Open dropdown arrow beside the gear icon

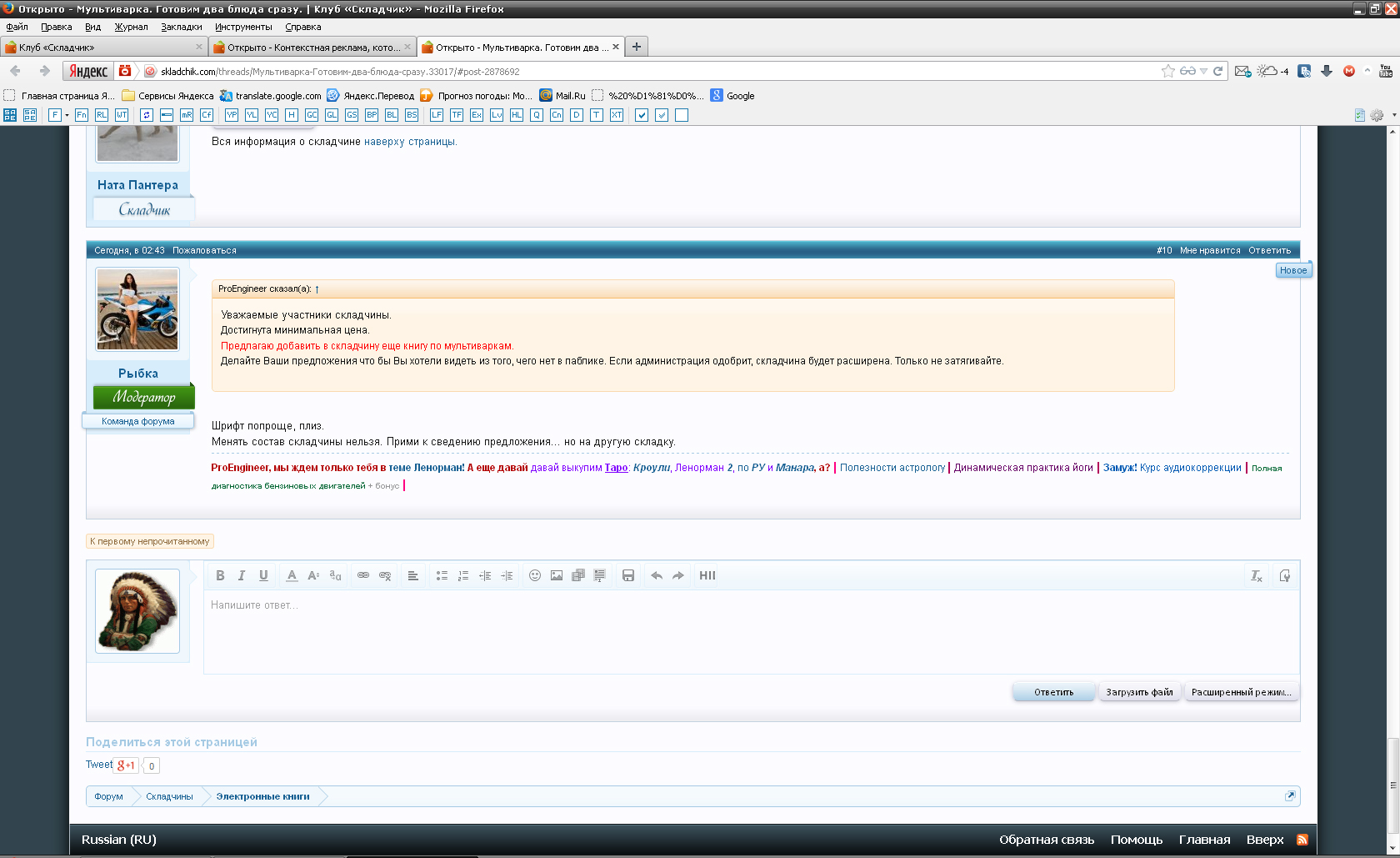point(1393,115)
